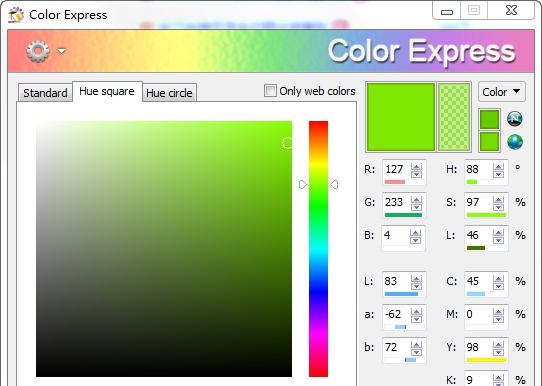542x386 pixels.
Task: Increase the S saturation value
Action: [x=498, y=199]
